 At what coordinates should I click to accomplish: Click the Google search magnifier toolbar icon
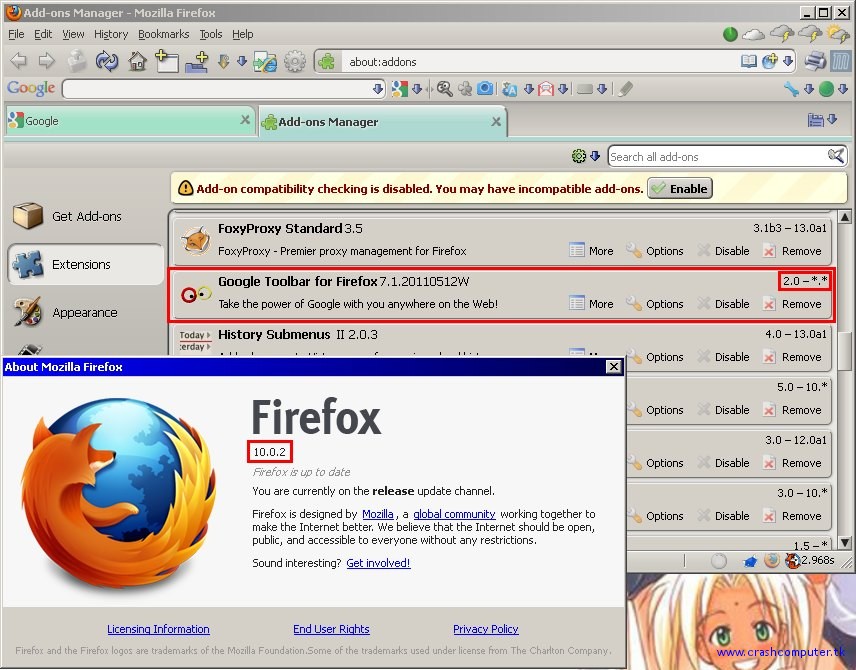[444, 88]
